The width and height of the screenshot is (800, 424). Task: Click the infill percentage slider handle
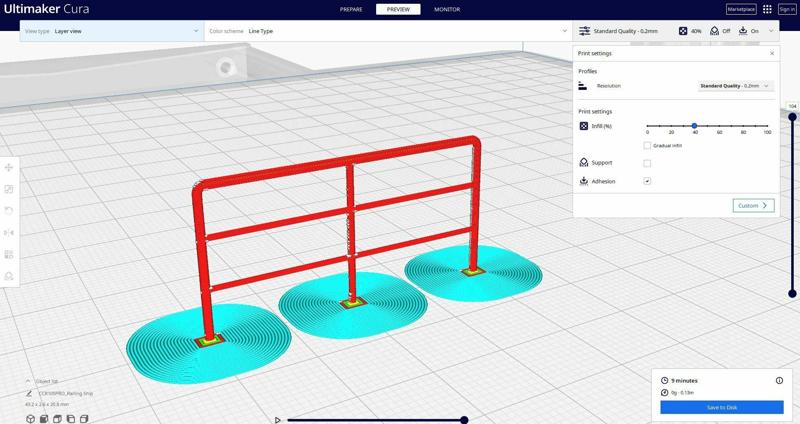point(694,126)
